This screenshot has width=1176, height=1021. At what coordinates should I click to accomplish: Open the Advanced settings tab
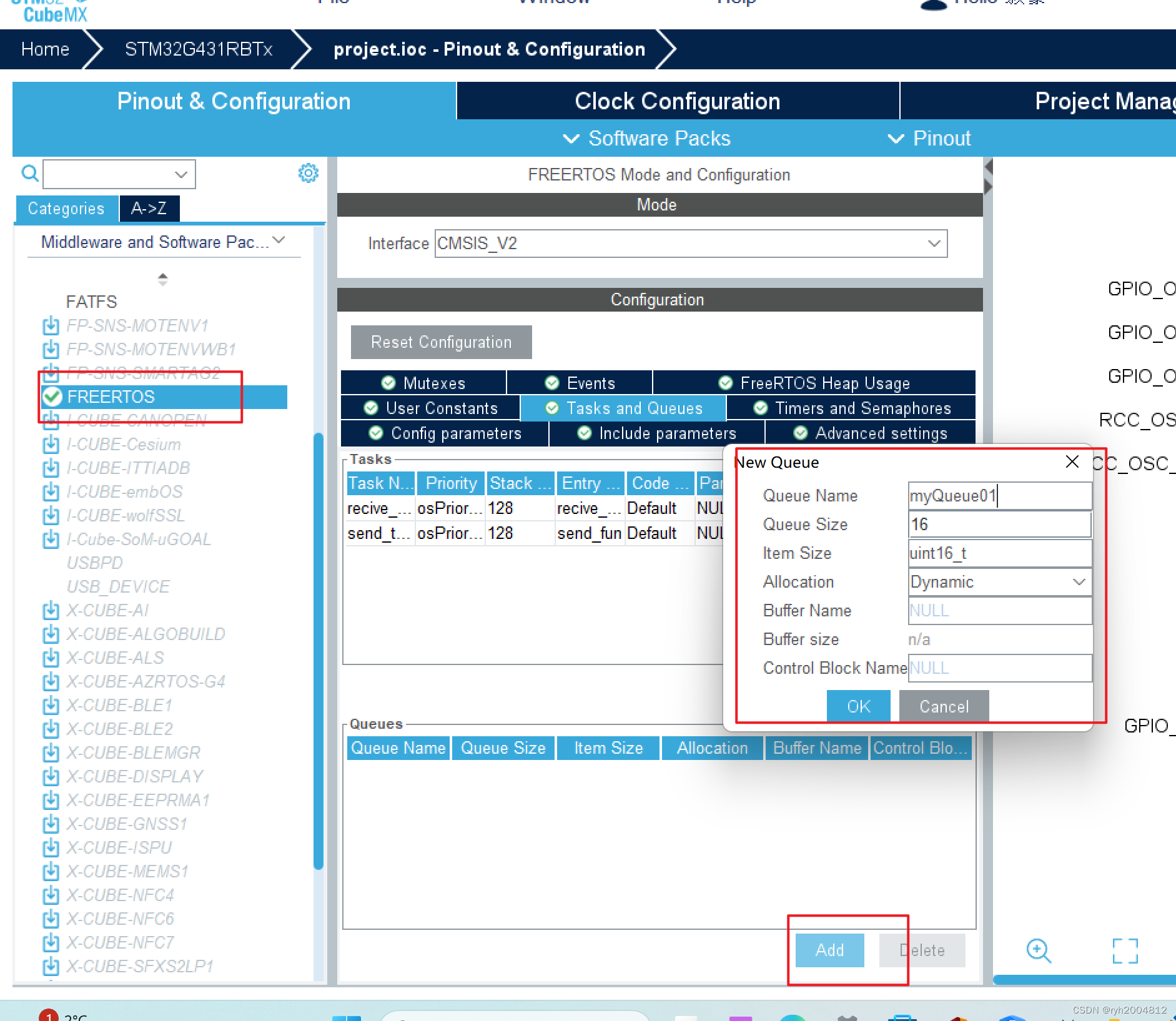870,433
